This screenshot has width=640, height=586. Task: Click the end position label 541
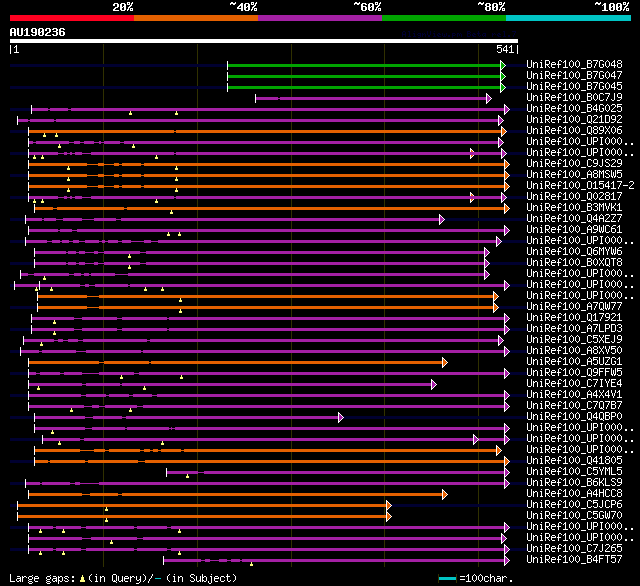click(x=505, y=49)
